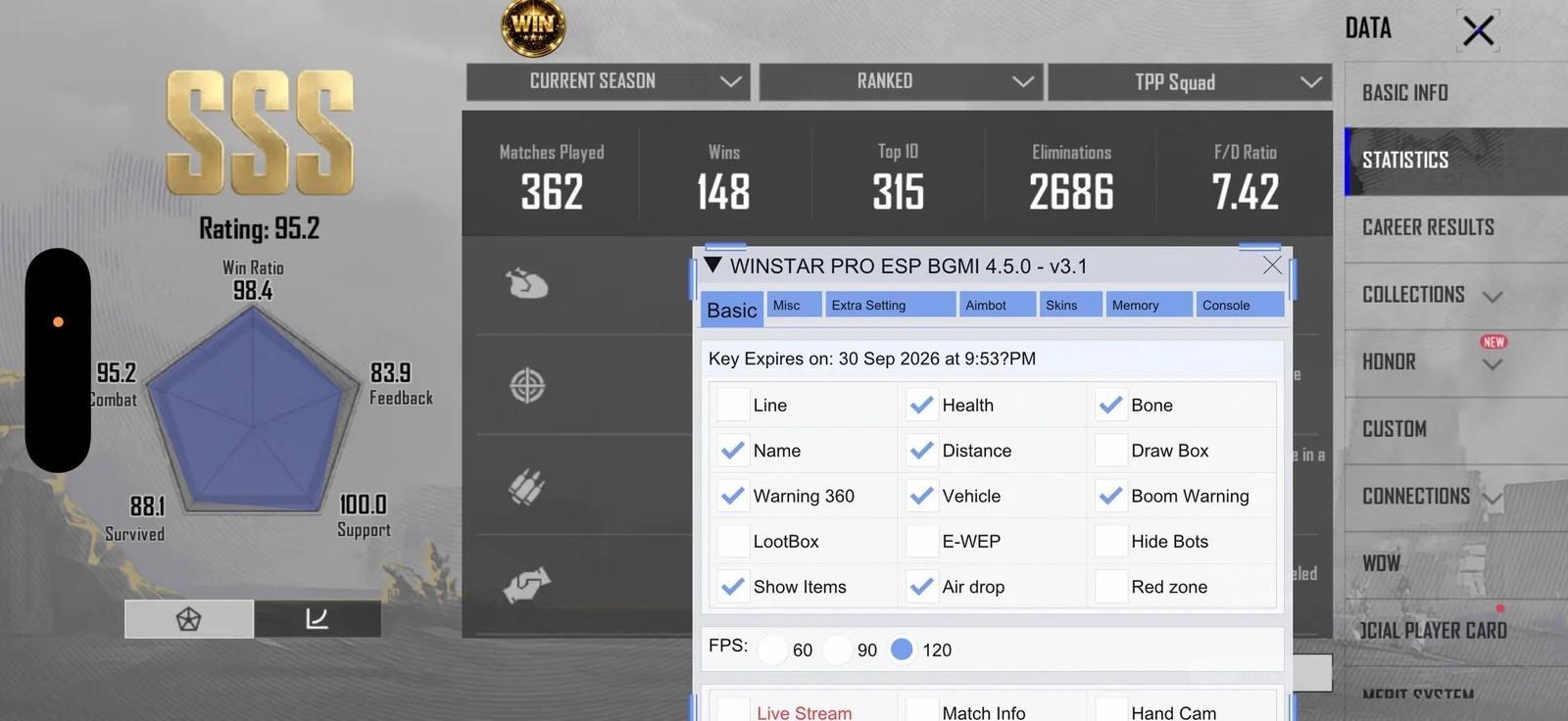Open the Memory tab
Viewport: 1568px width, 721px height.
click(1150, 305)
